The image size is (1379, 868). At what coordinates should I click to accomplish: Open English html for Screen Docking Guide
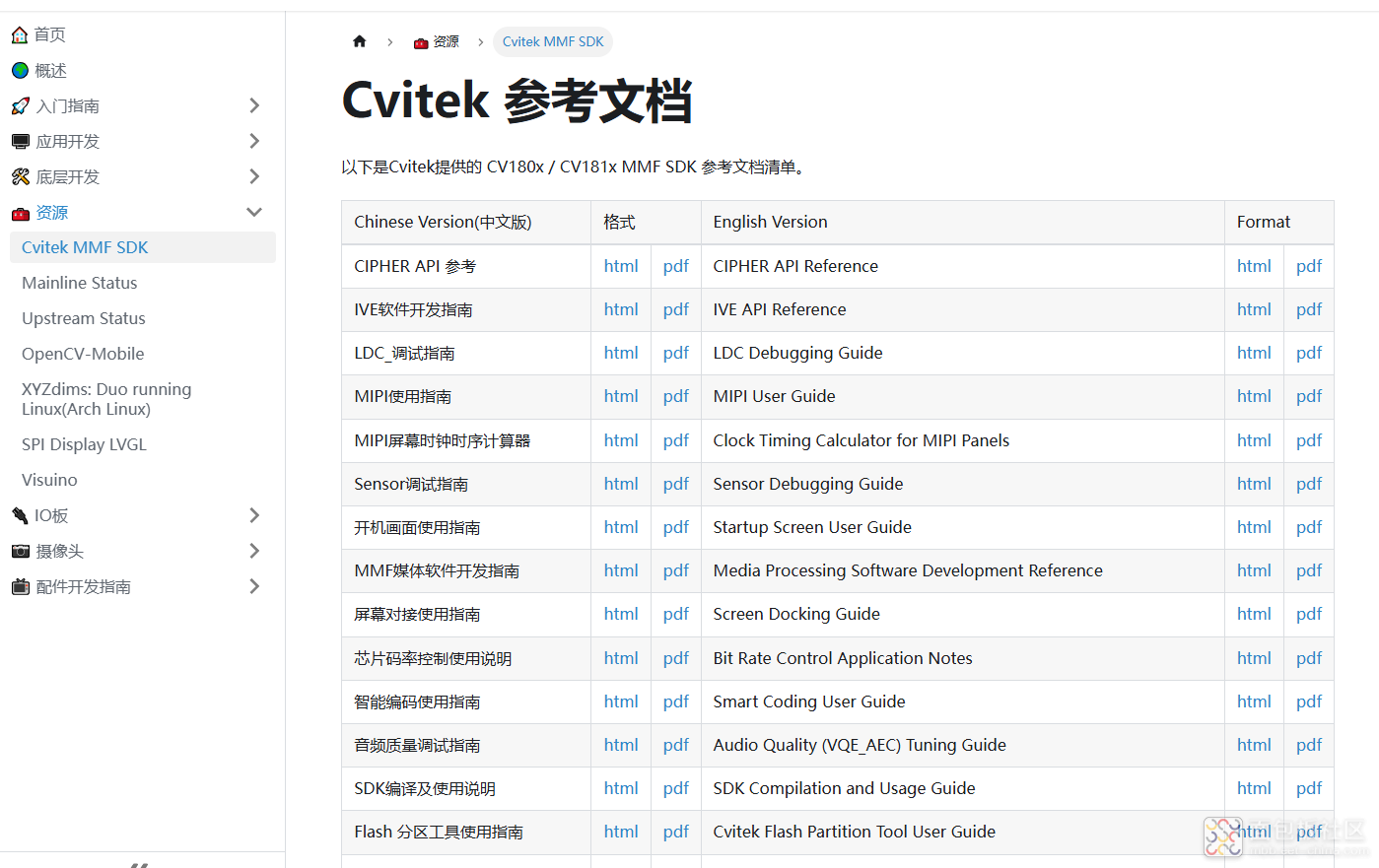[x=1254, y=614]
